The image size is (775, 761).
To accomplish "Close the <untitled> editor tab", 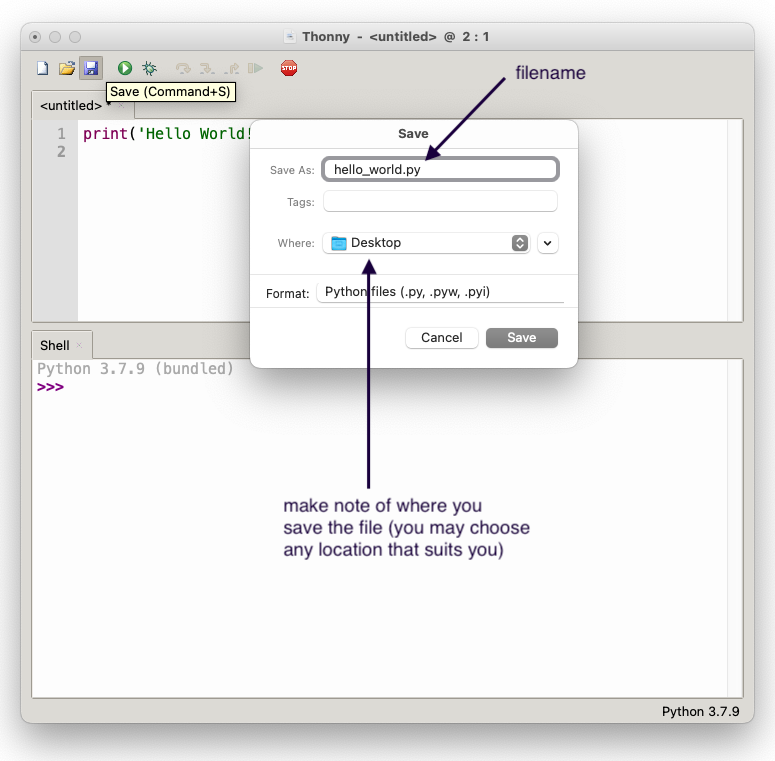I will 121,106.
